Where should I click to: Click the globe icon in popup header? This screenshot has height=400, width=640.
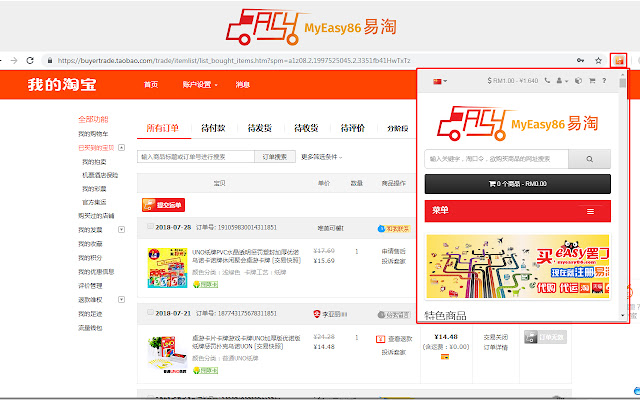coord(578,81)
